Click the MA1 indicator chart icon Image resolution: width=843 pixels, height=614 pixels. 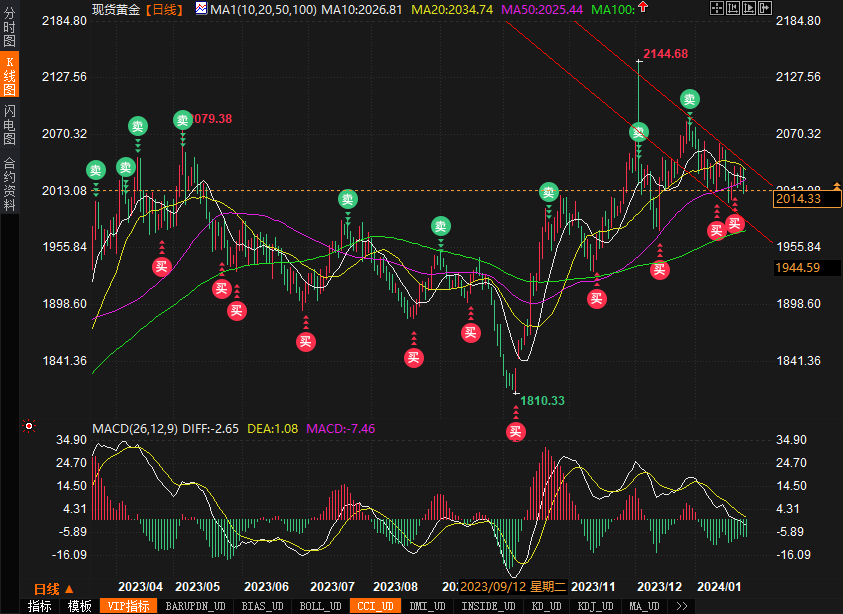tap(201, 9)
